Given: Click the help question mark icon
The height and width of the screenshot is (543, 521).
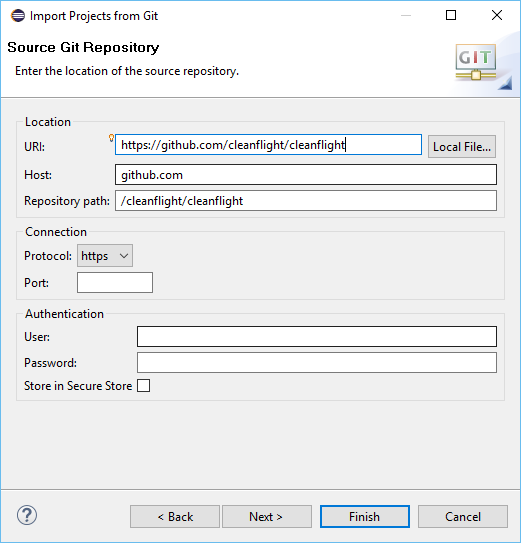Looking at the screenshot, I should 27,515.
